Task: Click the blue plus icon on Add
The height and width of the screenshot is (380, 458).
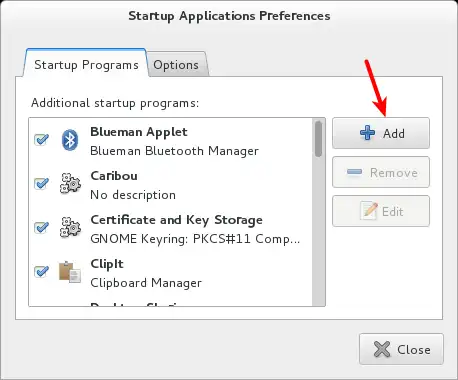Action: 367,133
